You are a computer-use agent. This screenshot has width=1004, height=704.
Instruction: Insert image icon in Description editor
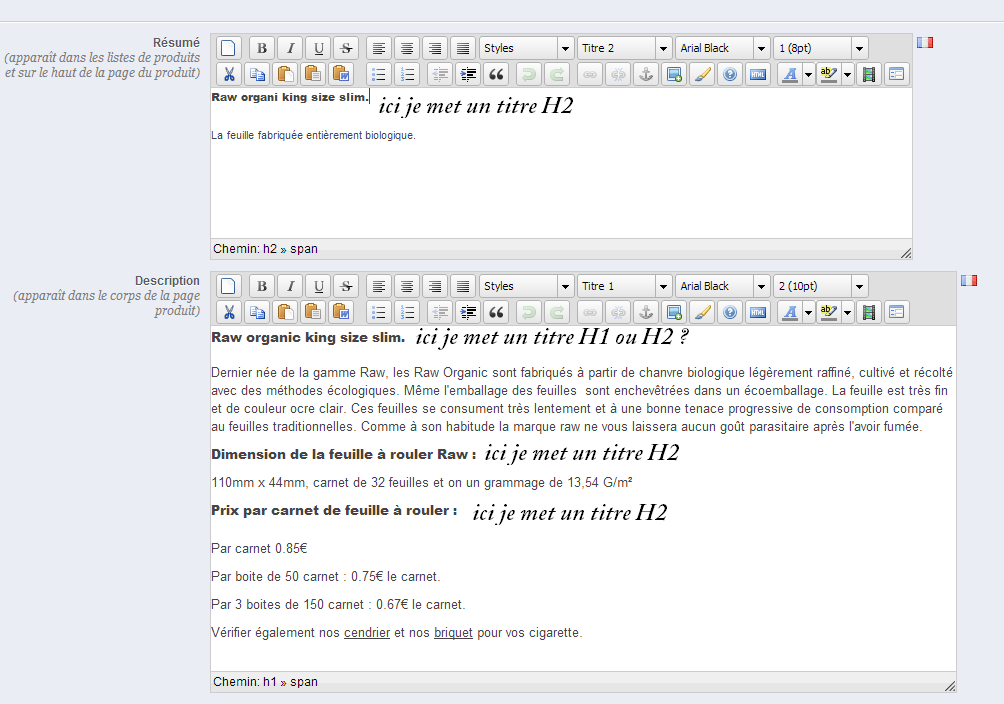(674, 313)
